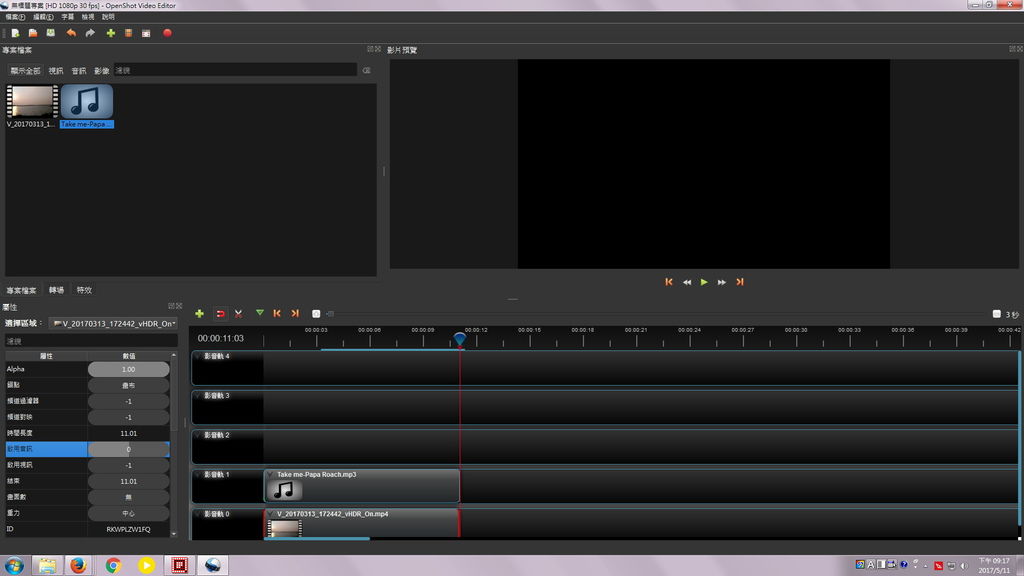Open the 影音軌 4 track menu arrow
This screenshot has width=1024, height=576.
[x=198, y=357]
